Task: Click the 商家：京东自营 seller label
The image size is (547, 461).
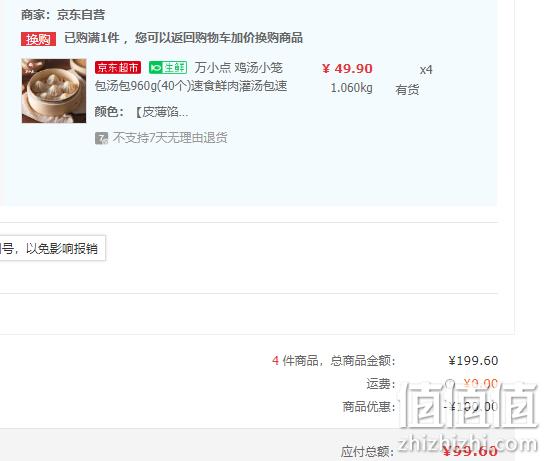Action: coord(63,15)
